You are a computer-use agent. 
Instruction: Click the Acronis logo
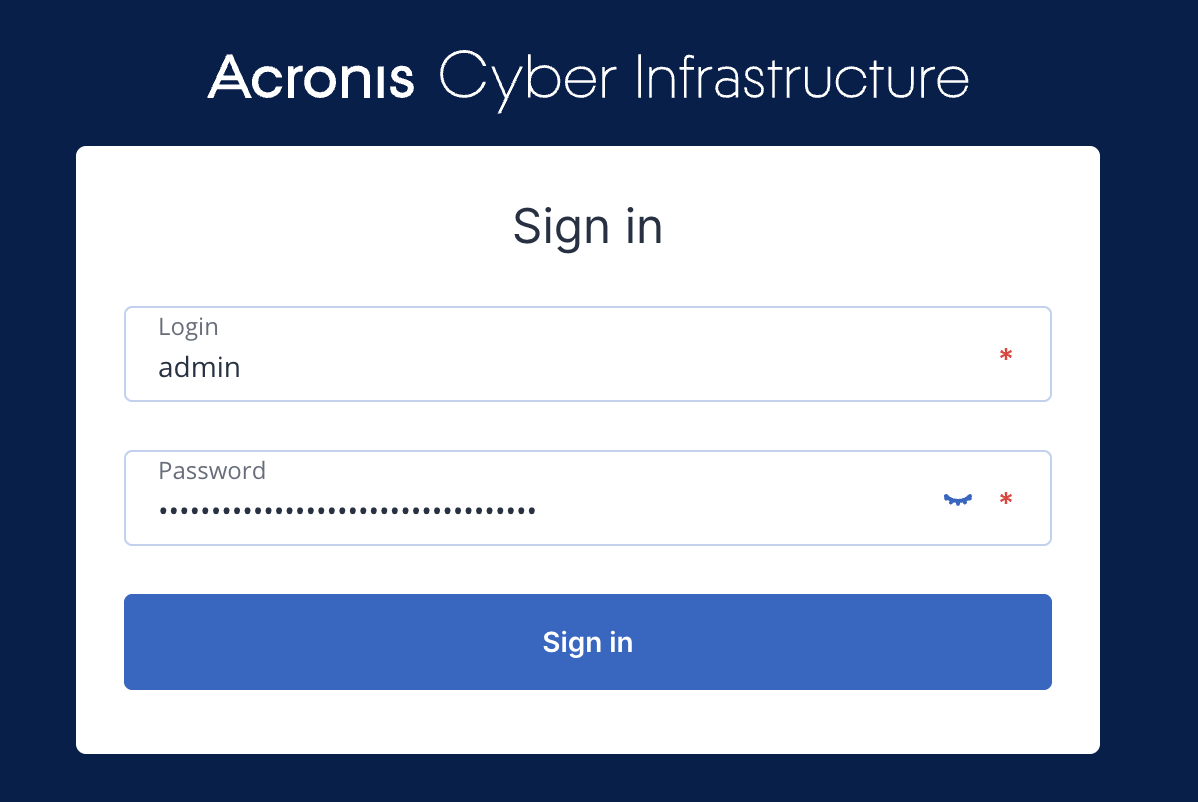[x=310, y=78]
